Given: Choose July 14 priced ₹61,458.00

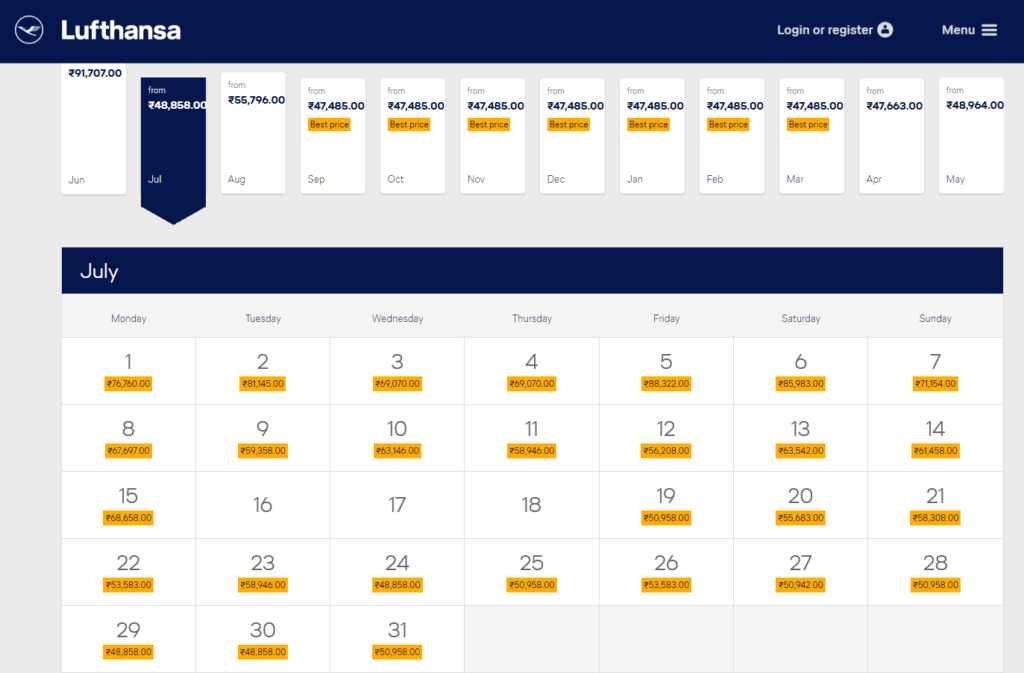Looking at the screenshot, I should click(935, 438).
